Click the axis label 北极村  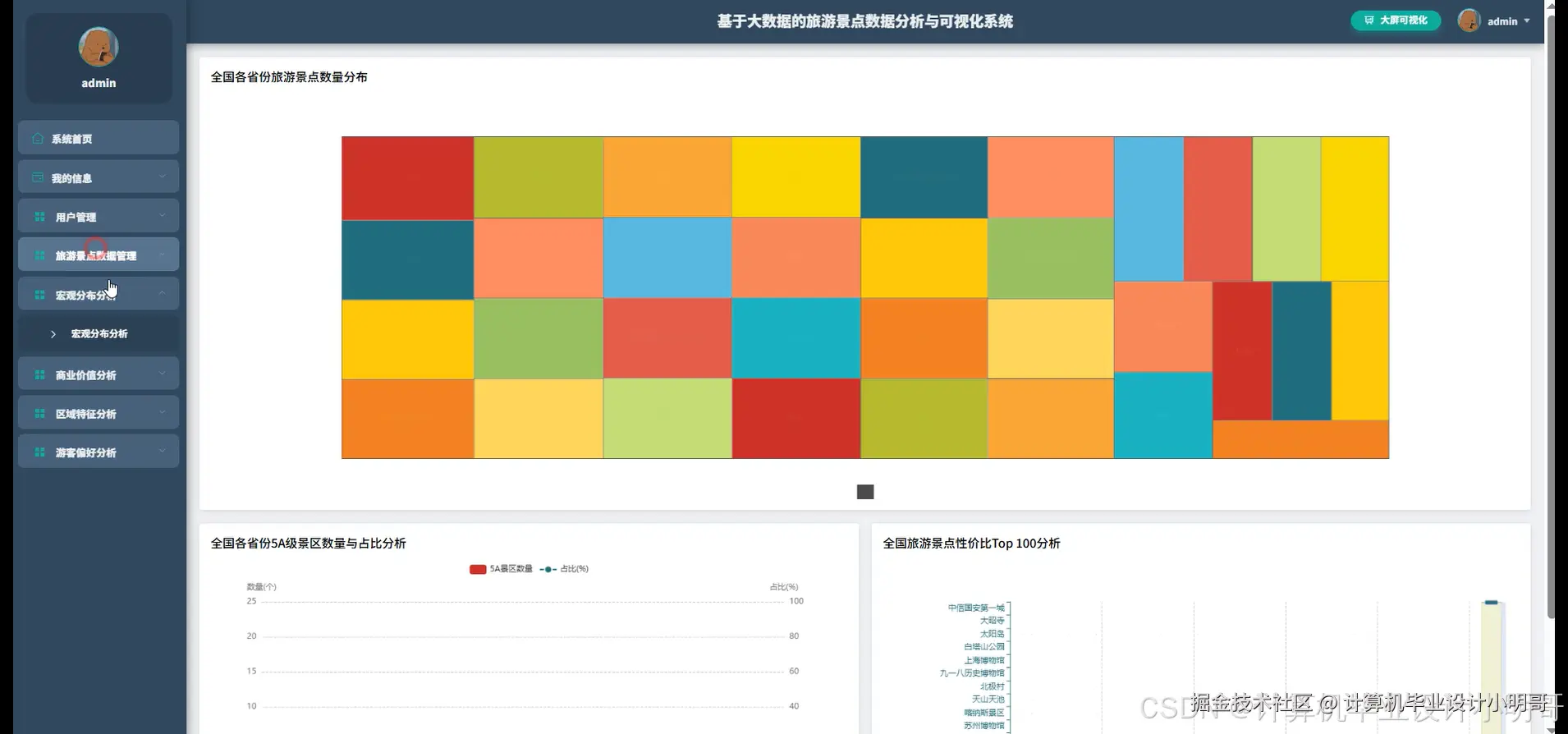coord(992,686)
